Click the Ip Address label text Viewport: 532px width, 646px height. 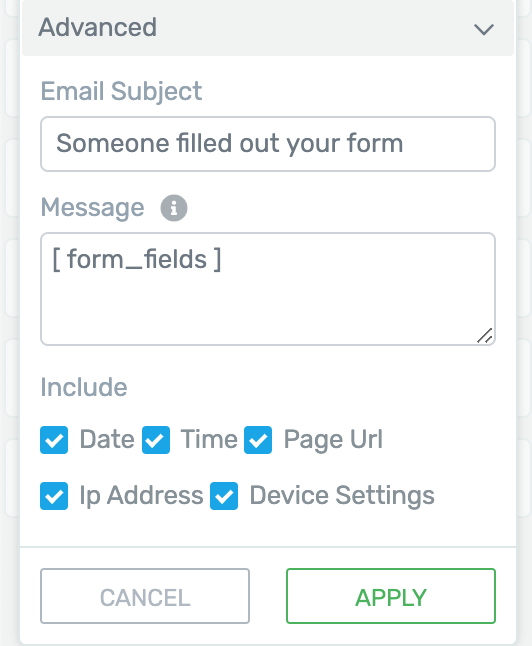141,496
